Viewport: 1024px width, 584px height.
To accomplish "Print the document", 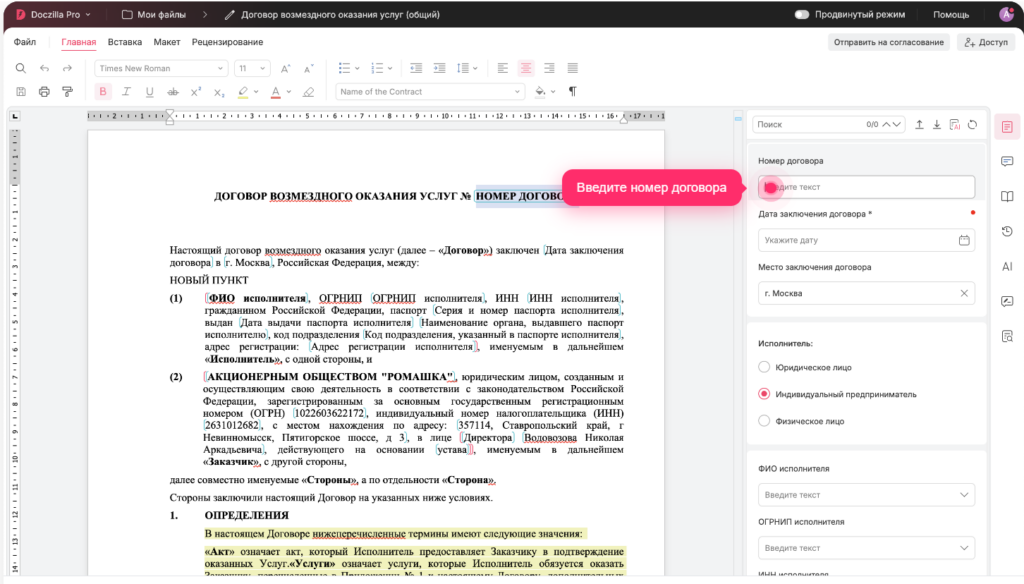I will 44,91.
